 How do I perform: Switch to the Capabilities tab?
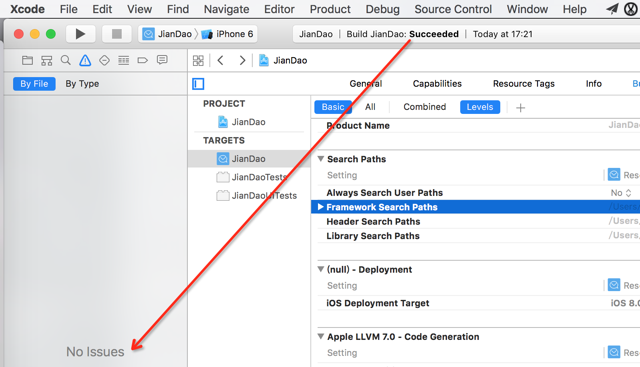coord(437,84)
